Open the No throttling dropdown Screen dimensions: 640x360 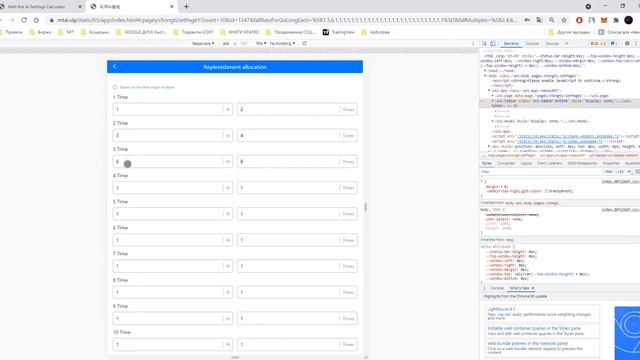[x=282, y=44]
